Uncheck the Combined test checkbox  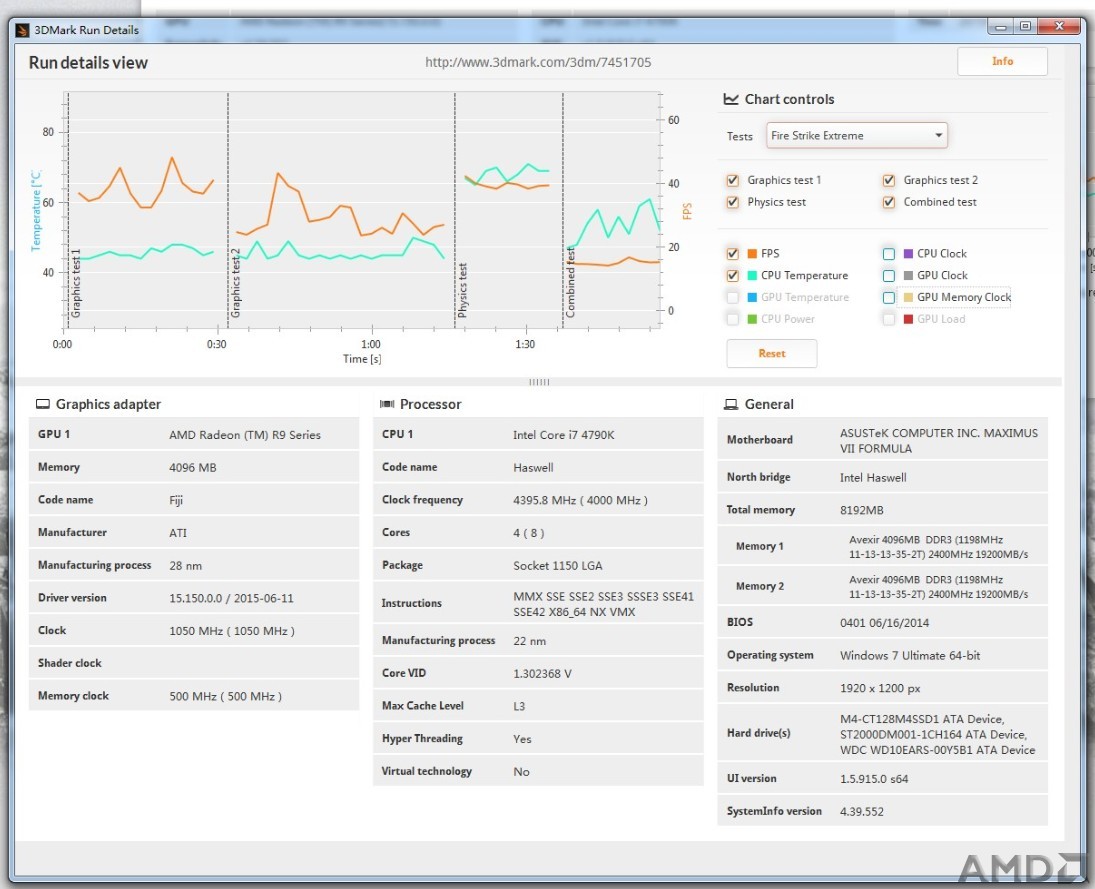pyautogui.click(x=889, y=202)
